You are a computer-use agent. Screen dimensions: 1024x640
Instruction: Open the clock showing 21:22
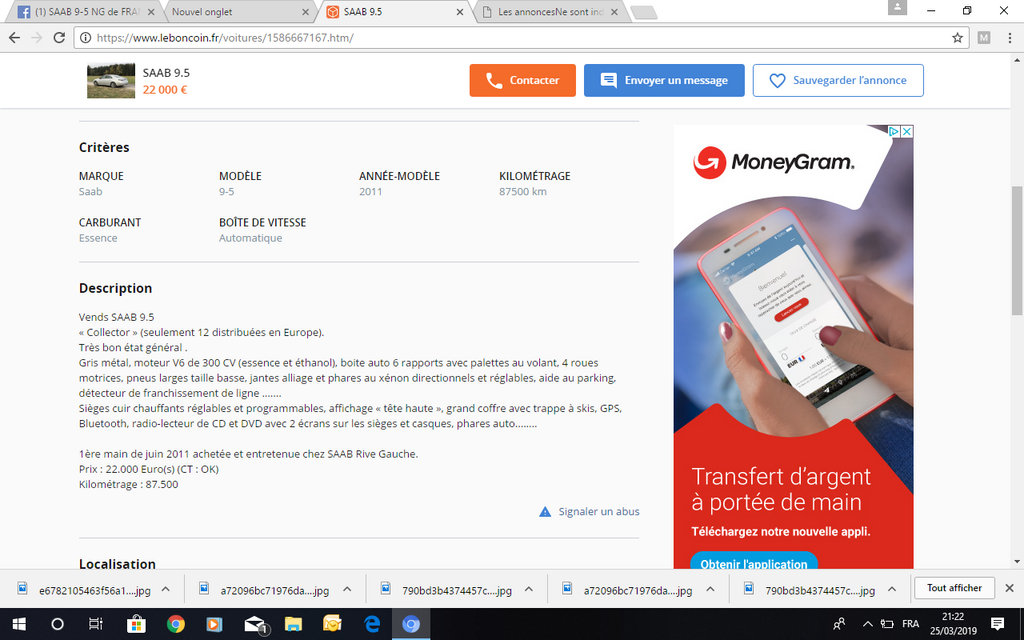[x=953, y=624]
